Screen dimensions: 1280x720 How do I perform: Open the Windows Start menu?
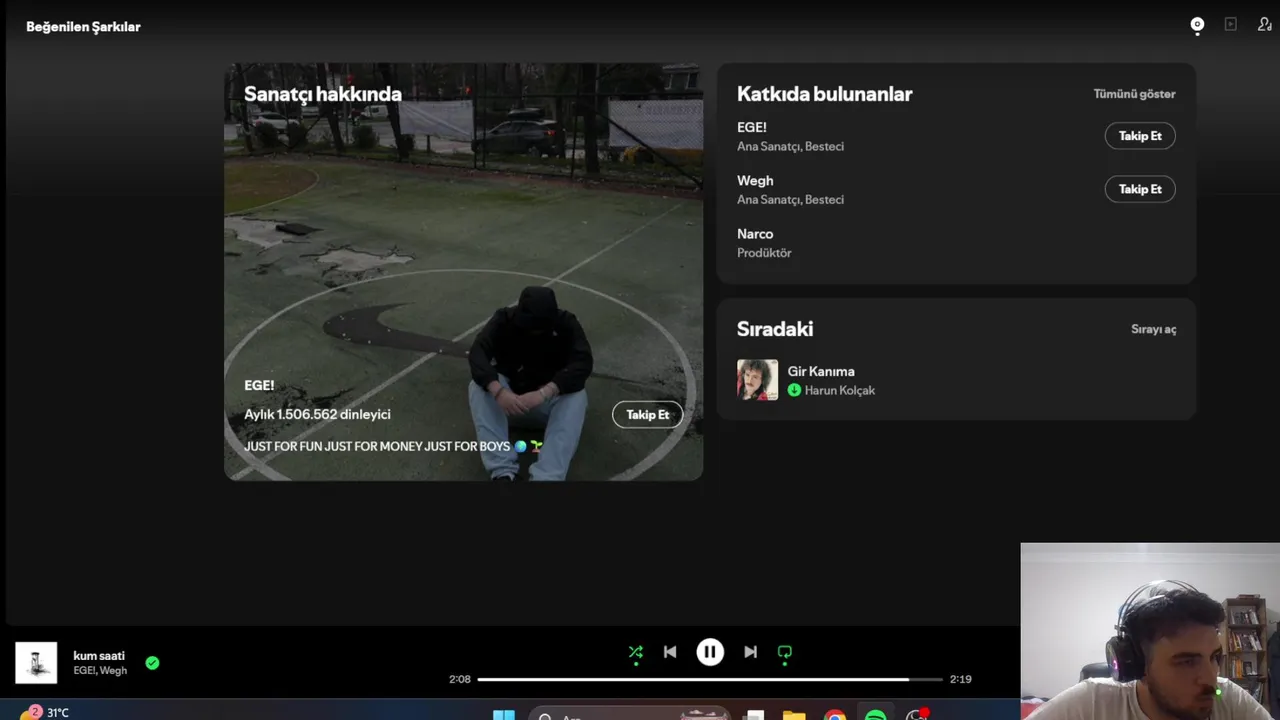click(x=504, y=714)
